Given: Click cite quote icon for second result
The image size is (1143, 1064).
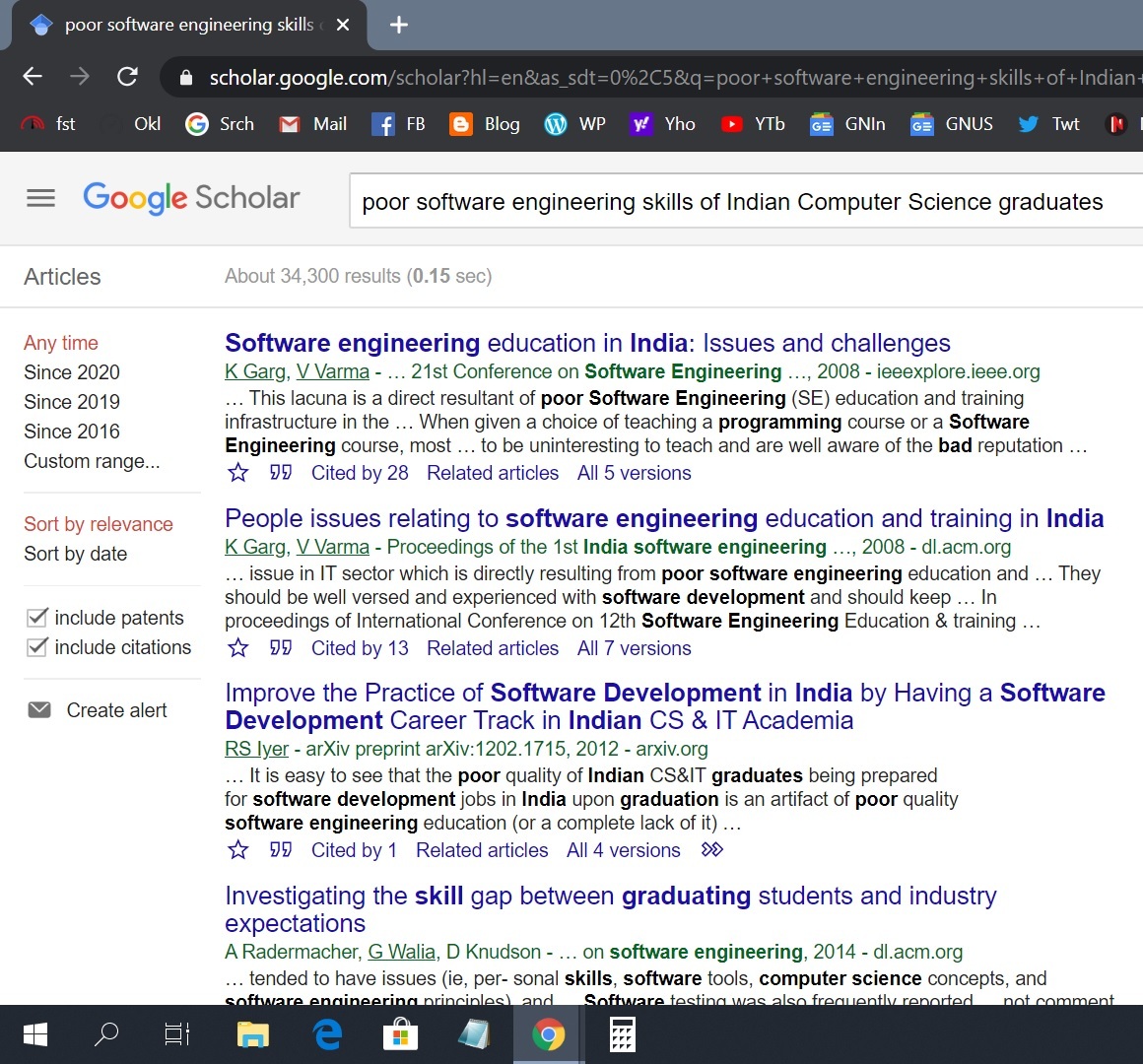Looking at the screenshot, I should click(x=281, y=648).
